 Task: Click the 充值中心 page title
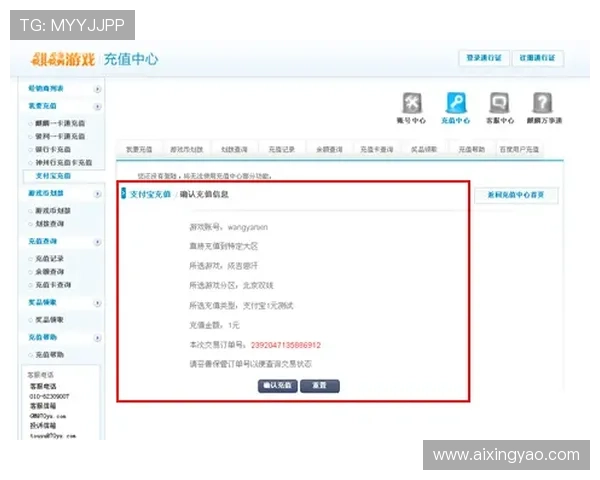[131, 59]
